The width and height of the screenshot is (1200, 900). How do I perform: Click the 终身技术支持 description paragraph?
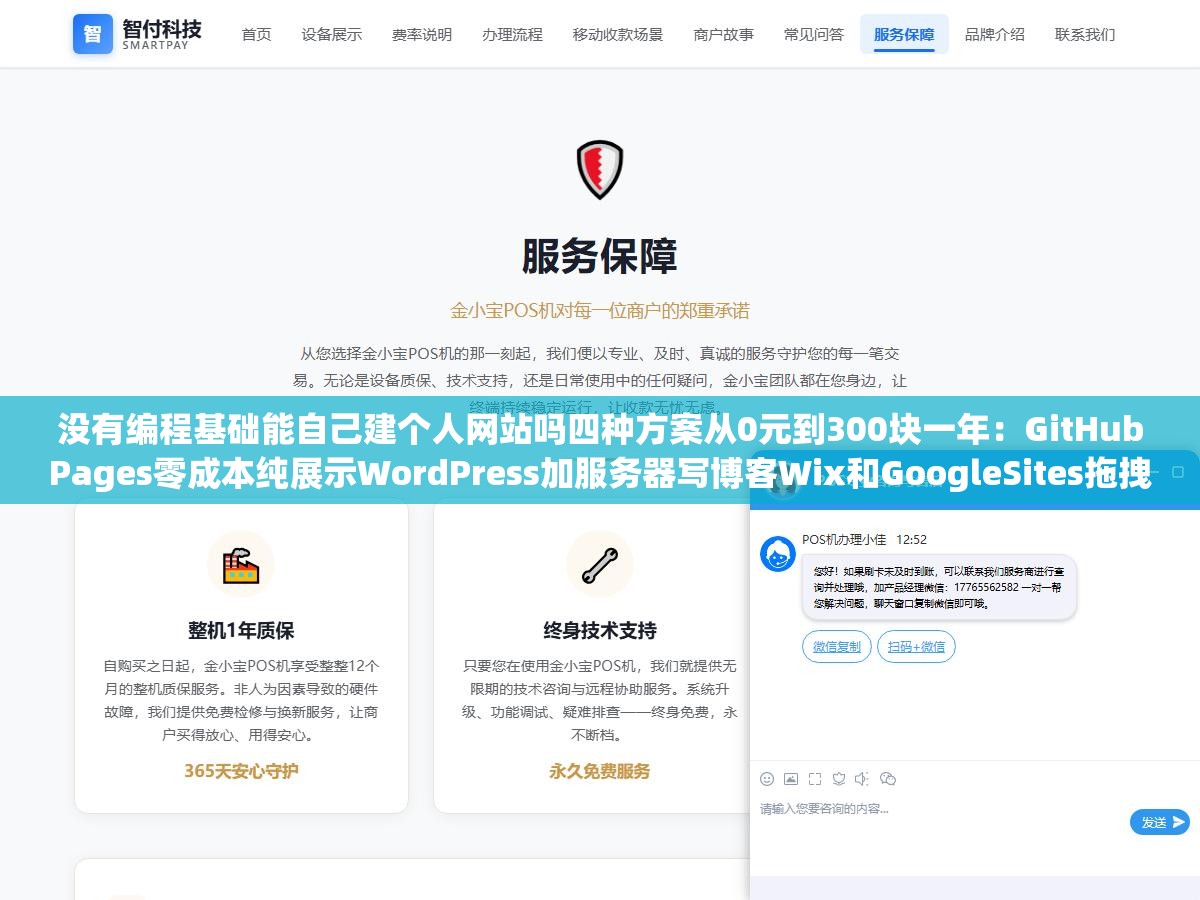click(x=600, y=700)
